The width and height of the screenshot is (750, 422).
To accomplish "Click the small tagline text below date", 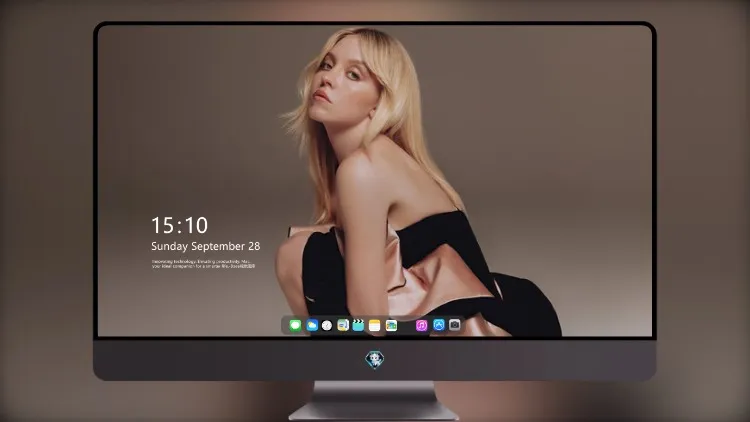I will point(203,264).
